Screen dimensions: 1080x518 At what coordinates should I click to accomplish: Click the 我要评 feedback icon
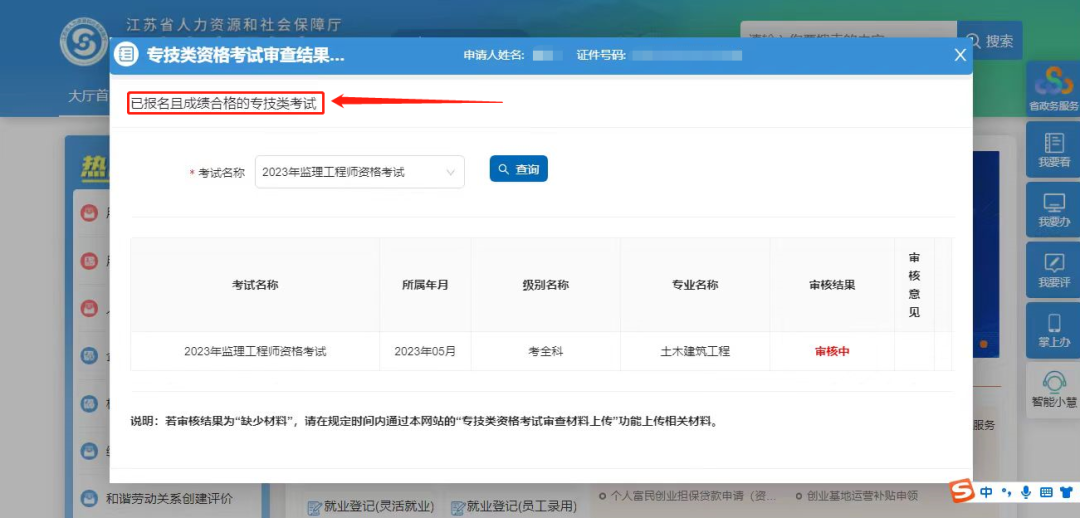(x=1053, y=270)
